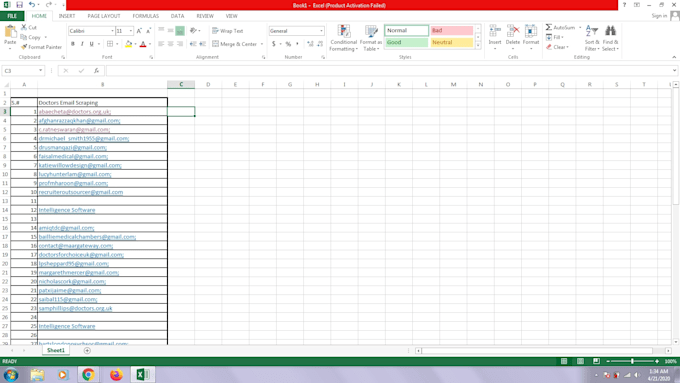Click the Cut scissors icon
680x383 pixels.
tap(24, 27)
